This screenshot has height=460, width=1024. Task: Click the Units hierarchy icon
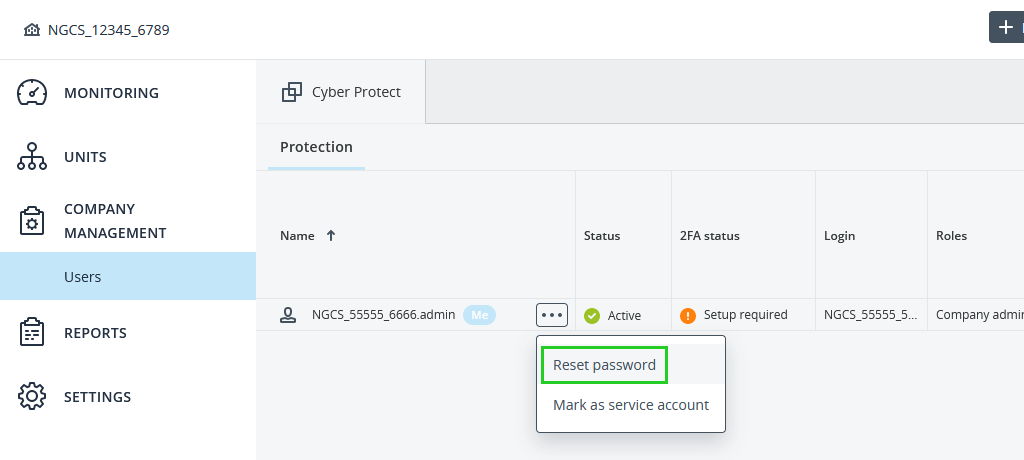[33, 157]
